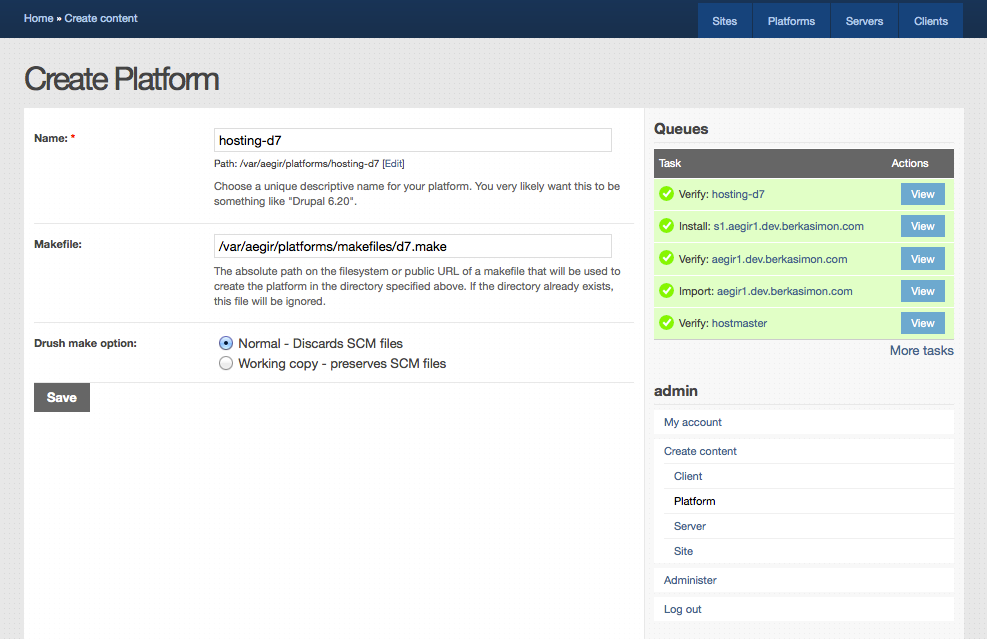The image size is (987, 639).
Task: Focus the Name input field
Action: (x=412, y=140)
